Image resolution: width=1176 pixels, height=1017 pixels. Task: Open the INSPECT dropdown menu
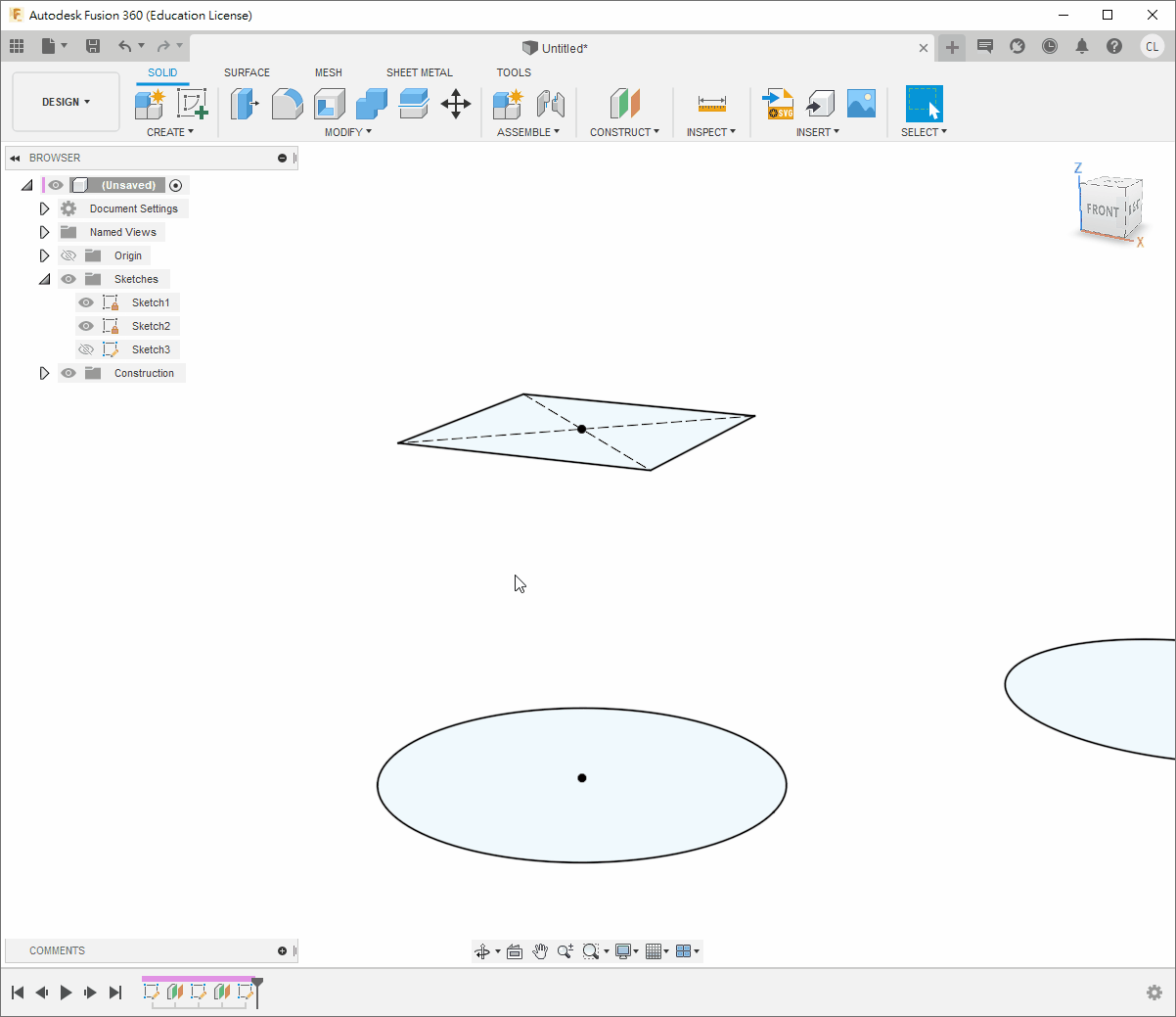click(x=710, y=132)
